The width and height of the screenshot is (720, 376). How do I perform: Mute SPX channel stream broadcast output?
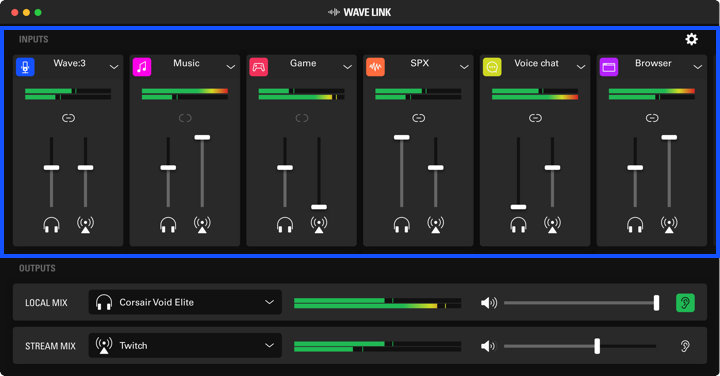coord(435,225)
